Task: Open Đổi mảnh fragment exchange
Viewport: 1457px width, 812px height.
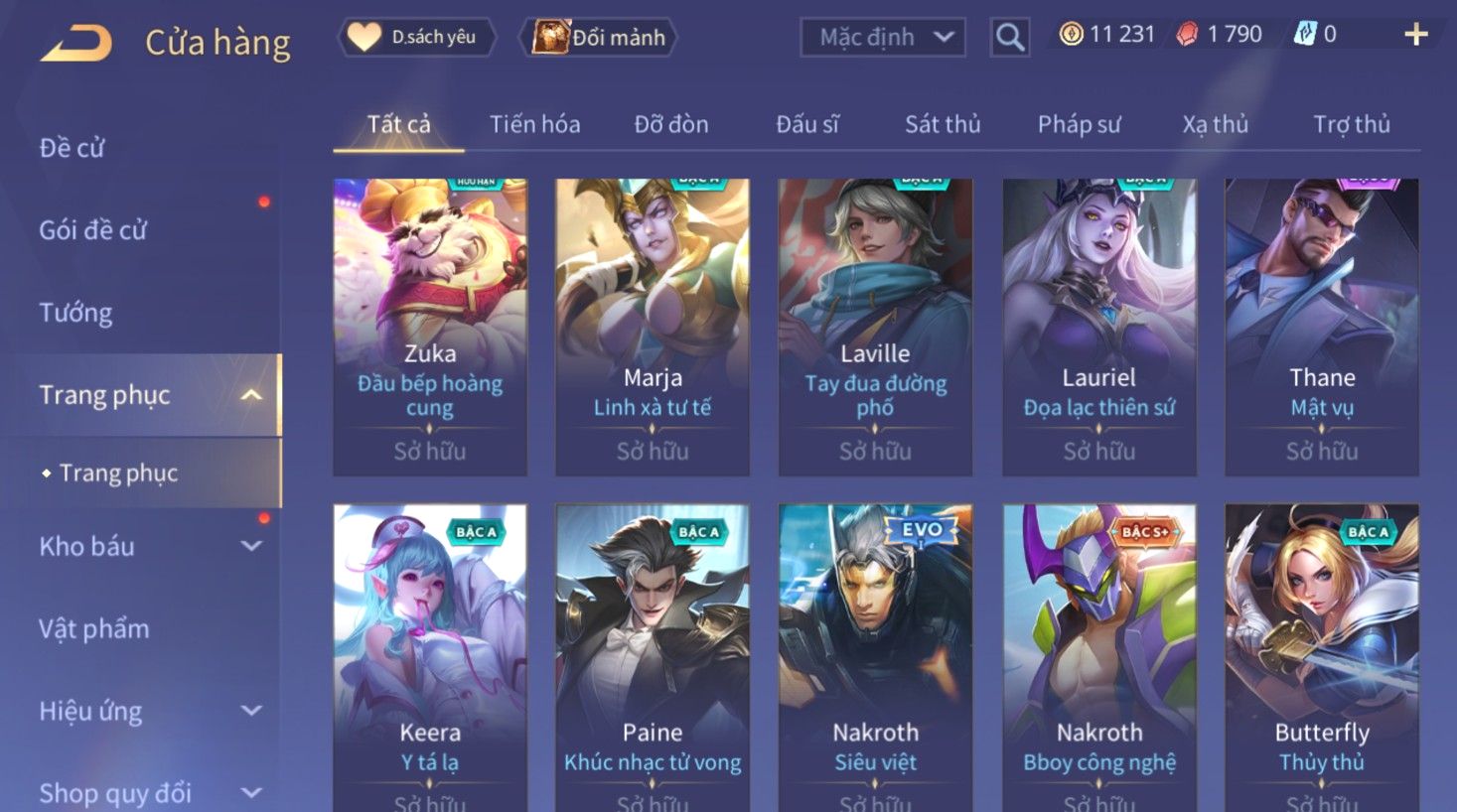Action: click(x=599, y=38)
